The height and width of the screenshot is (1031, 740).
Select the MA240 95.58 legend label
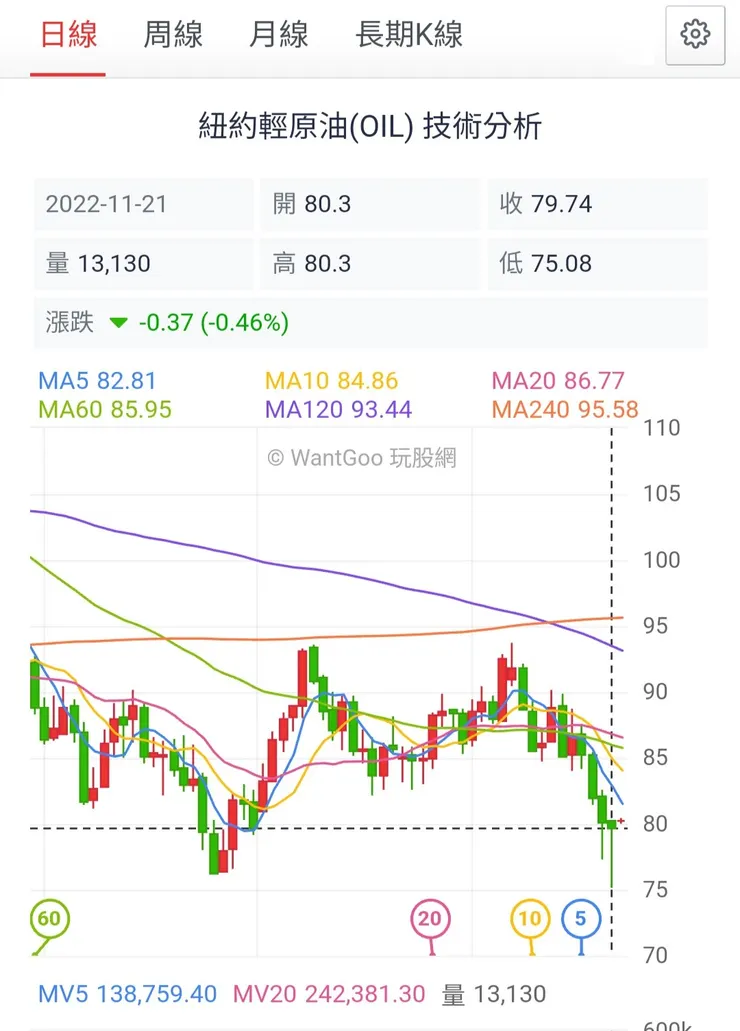pos(565,409)
